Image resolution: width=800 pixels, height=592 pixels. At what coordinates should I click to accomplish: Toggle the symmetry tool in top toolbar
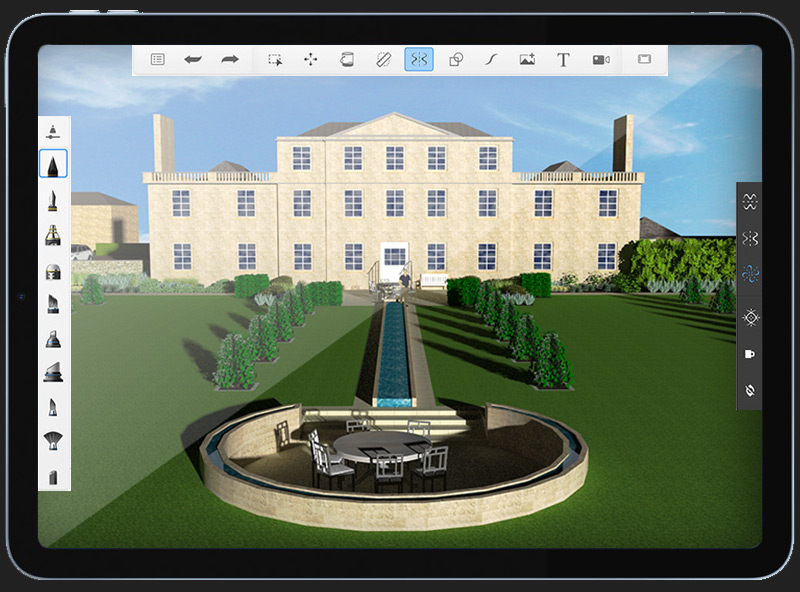(419, 60)
